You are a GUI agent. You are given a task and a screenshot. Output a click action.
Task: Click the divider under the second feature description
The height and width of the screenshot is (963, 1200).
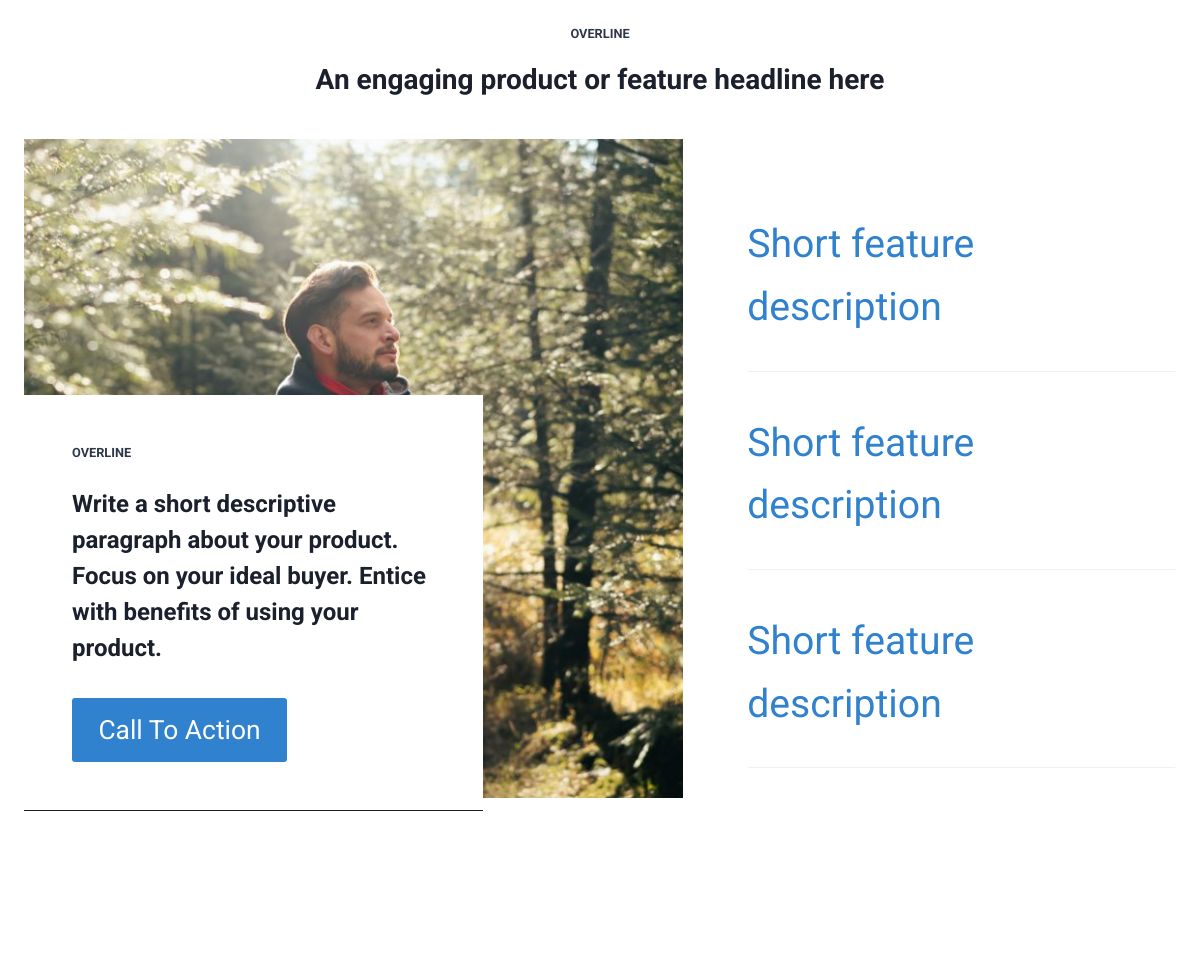960,570
